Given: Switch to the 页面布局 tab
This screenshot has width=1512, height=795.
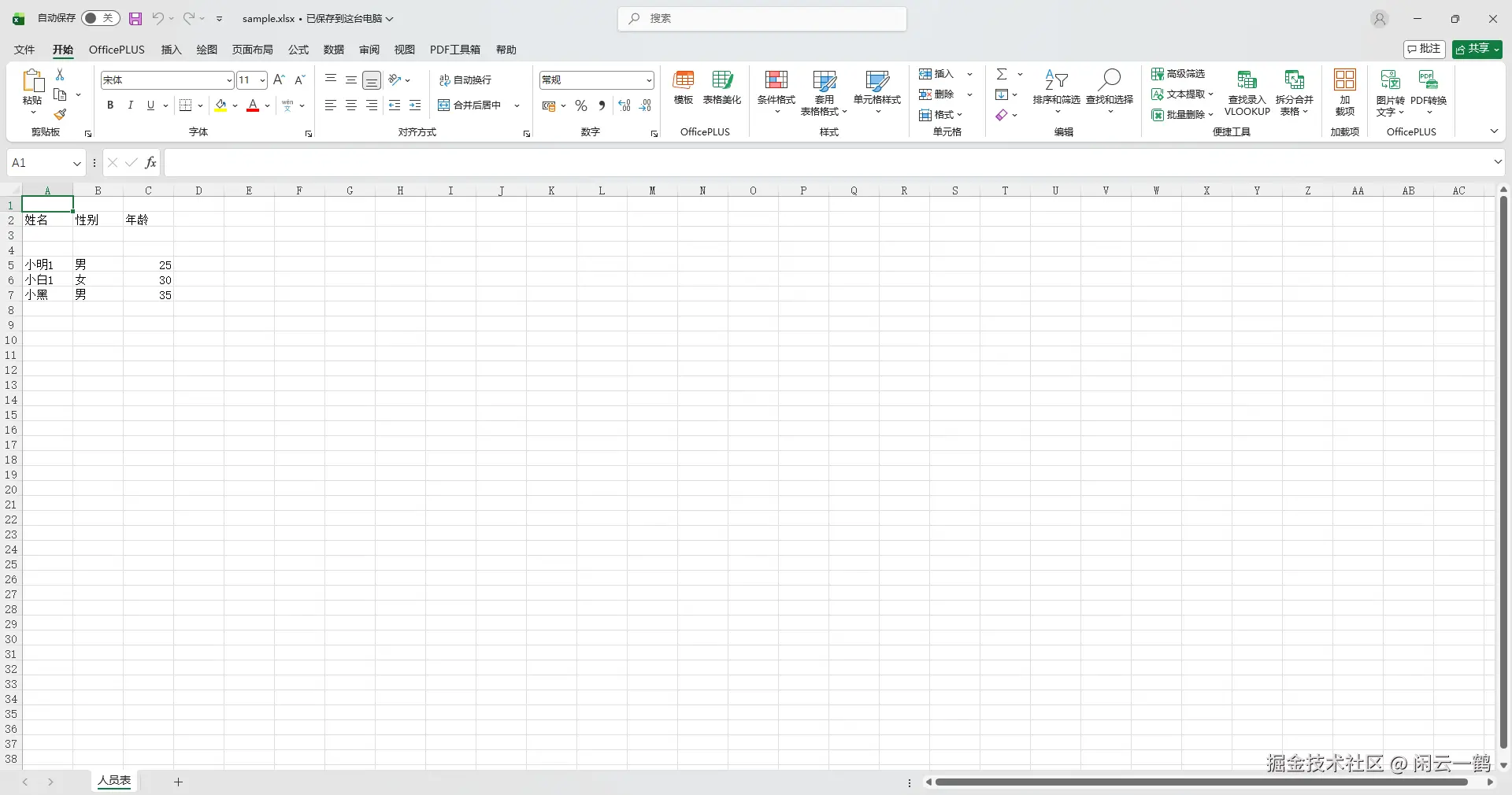Looking at the screenshot, I should click(x=252, y=50).
